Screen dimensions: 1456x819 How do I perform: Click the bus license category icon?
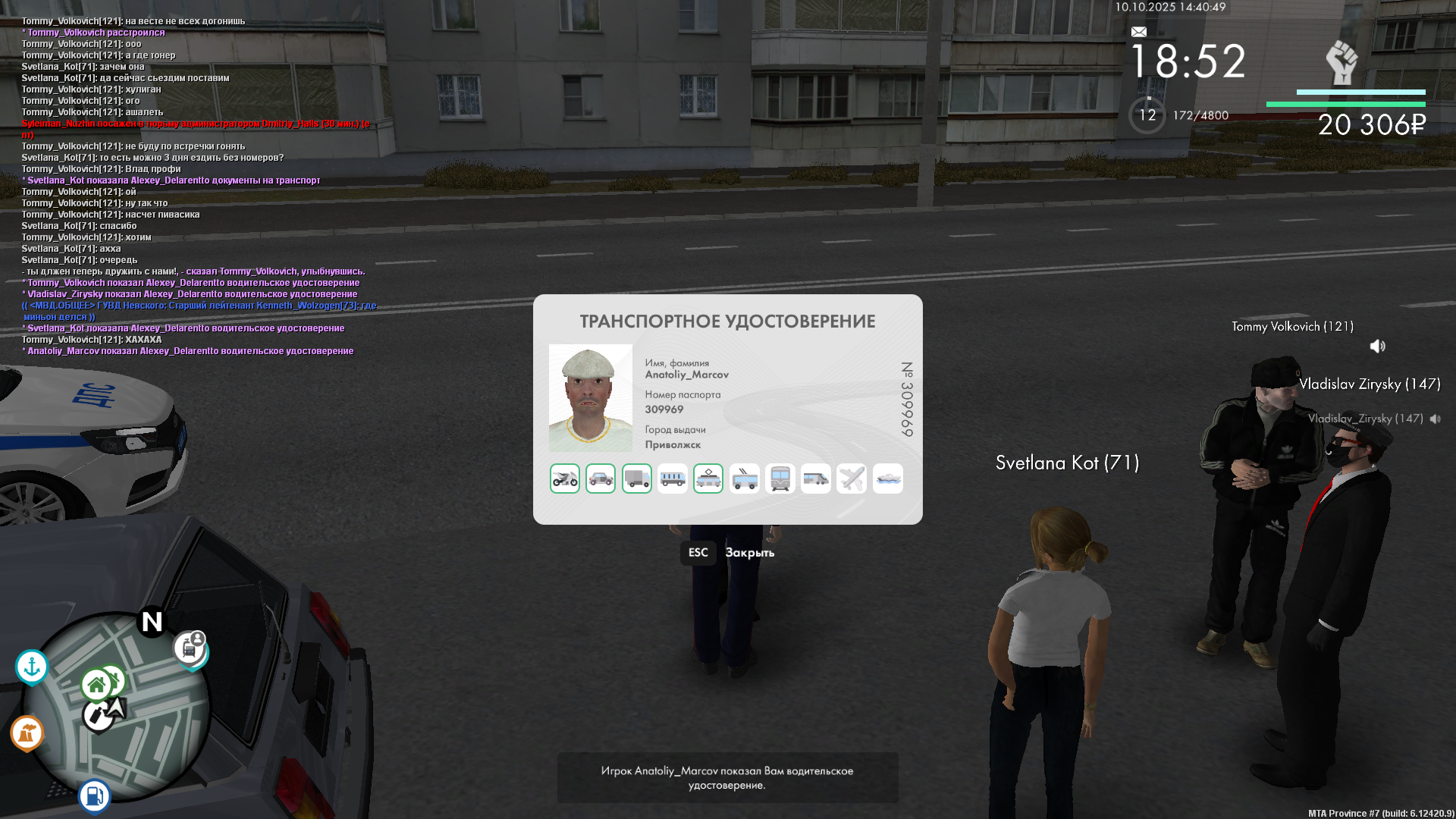tap(673, 479)
